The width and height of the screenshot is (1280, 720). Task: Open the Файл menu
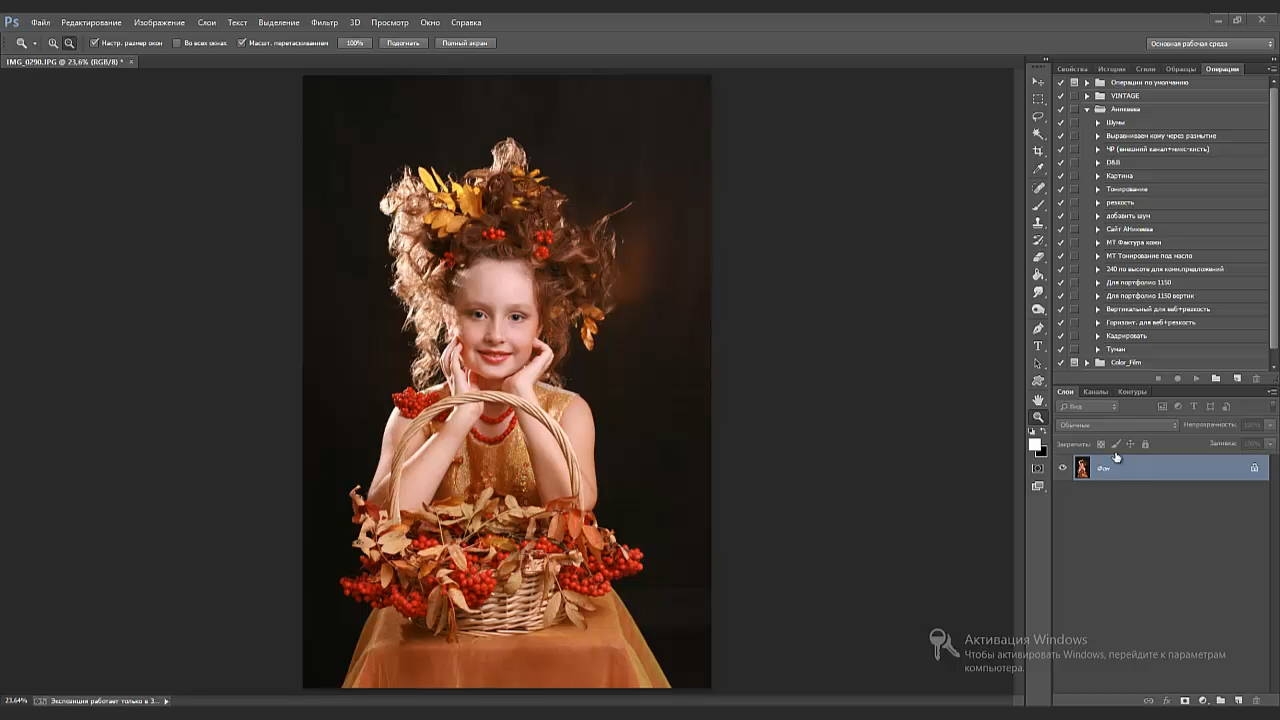click(x=40, y=22)
